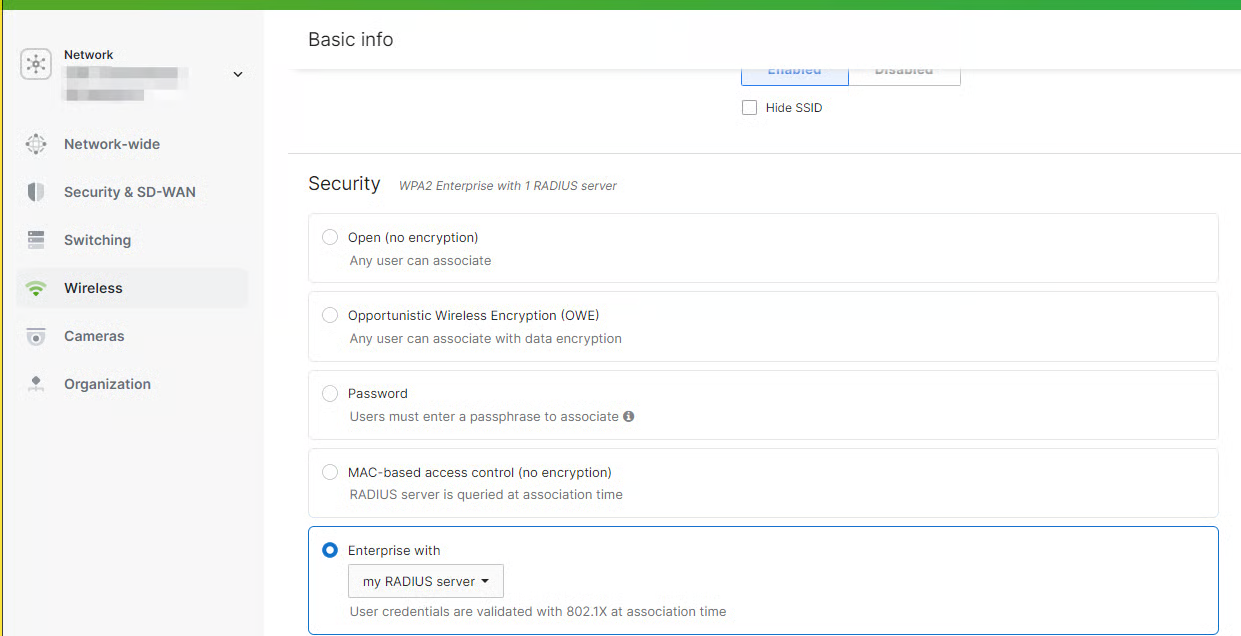This screenshot has height=636, width=1241.
Task: Click the Organization icon in sidebar
Action: click(36, 384)
